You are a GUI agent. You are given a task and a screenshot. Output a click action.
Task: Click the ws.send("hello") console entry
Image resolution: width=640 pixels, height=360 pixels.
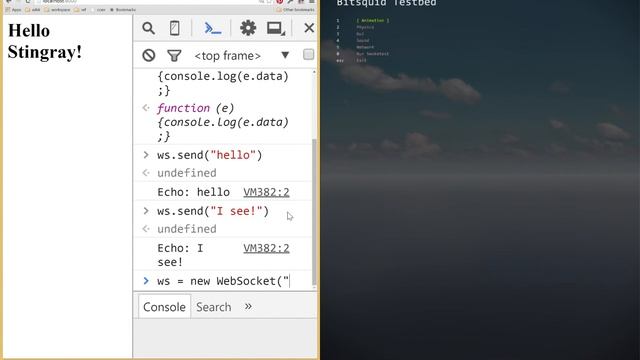coord(209,155)
